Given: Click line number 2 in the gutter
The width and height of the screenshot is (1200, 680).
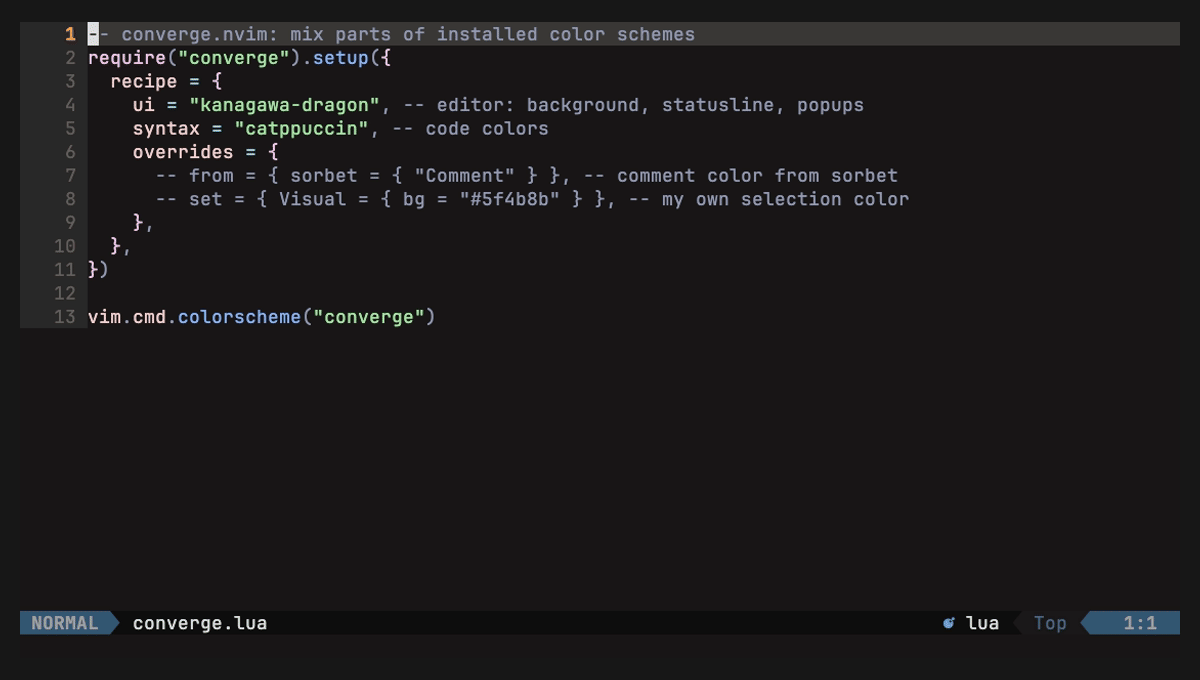Looking at the screenshot, I should 70,58.
